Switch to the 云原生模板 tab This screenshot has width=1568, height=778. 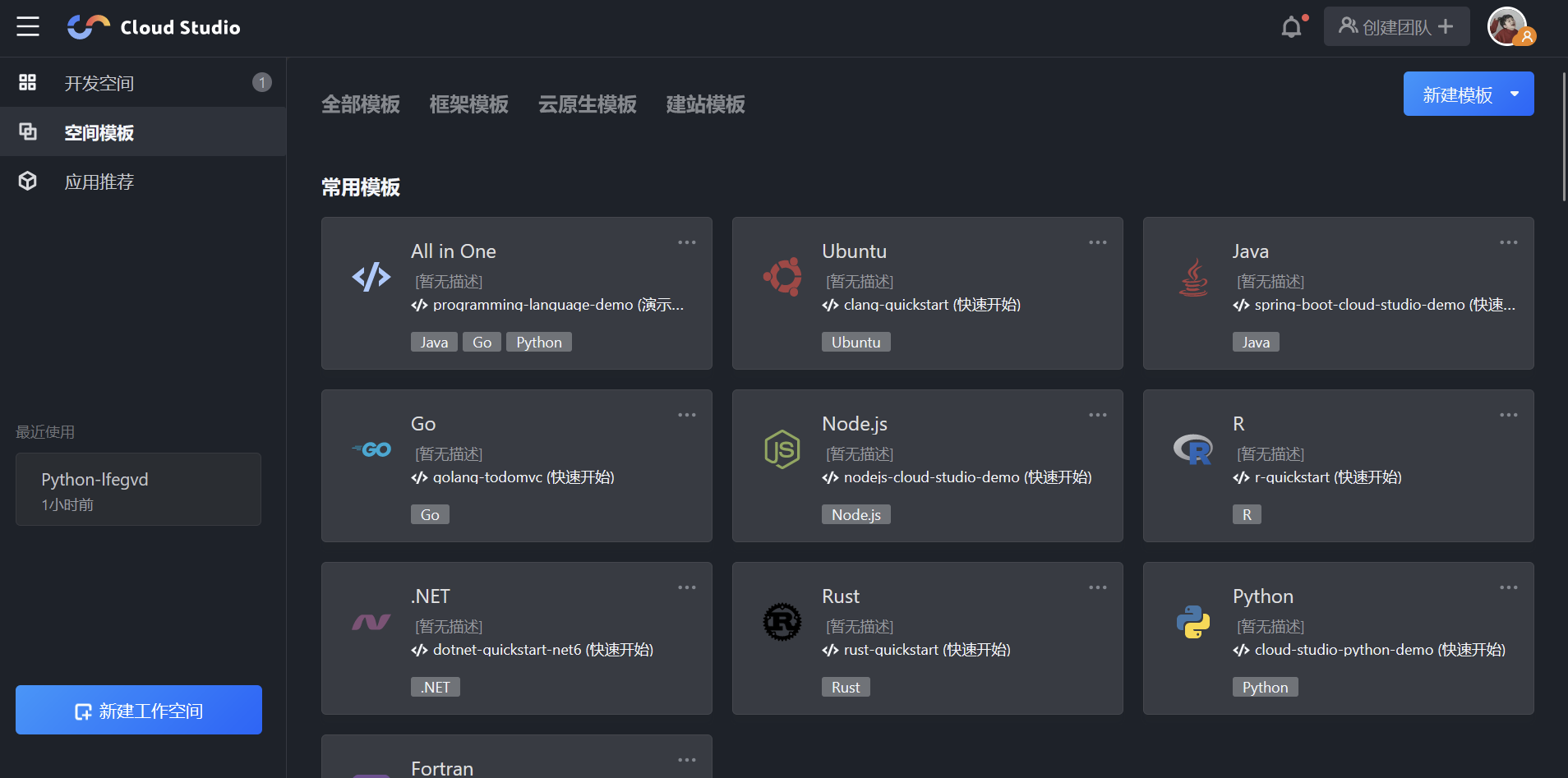point(588,104)
